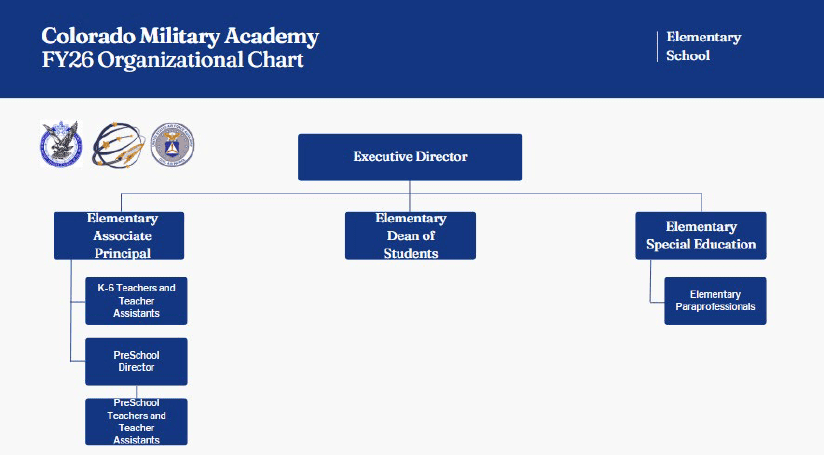Click the blue eagle crest logo
The width and height of the screenshot is (824, 455).
click(x=60, y=144)
